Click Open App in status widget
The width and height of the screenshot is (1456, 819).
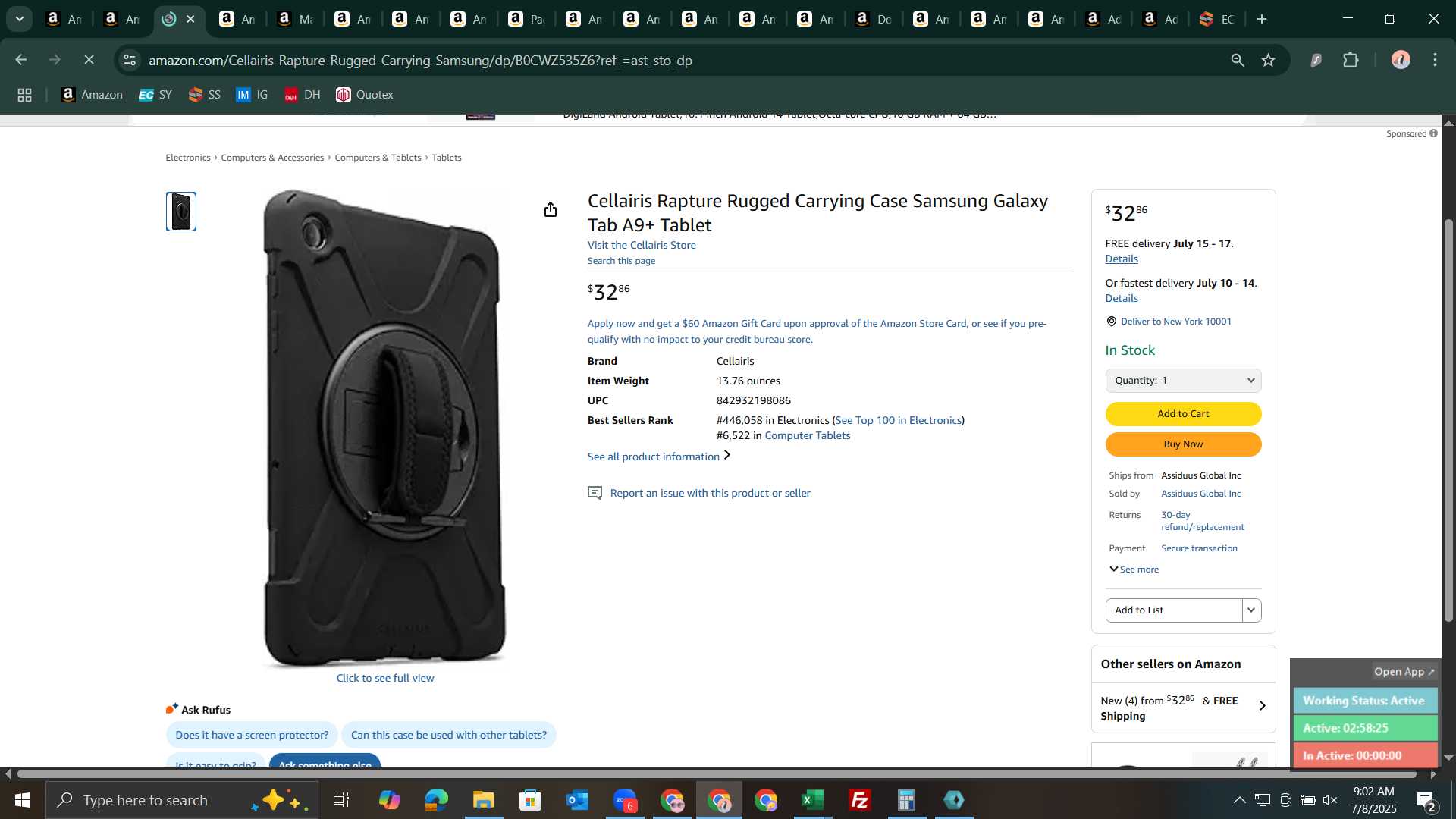click(1404, 672)
